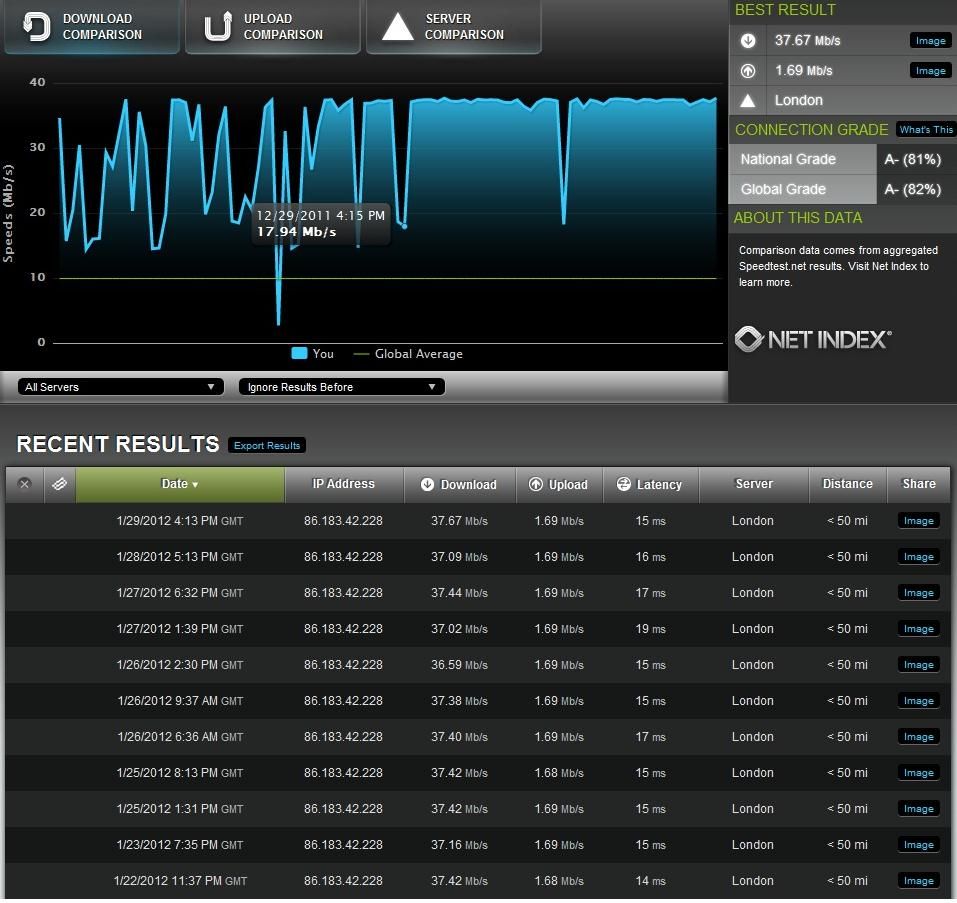This screenshot has height=903, width=957.
Task: Click the Net Index logo
Action: (x=813, y=339)
